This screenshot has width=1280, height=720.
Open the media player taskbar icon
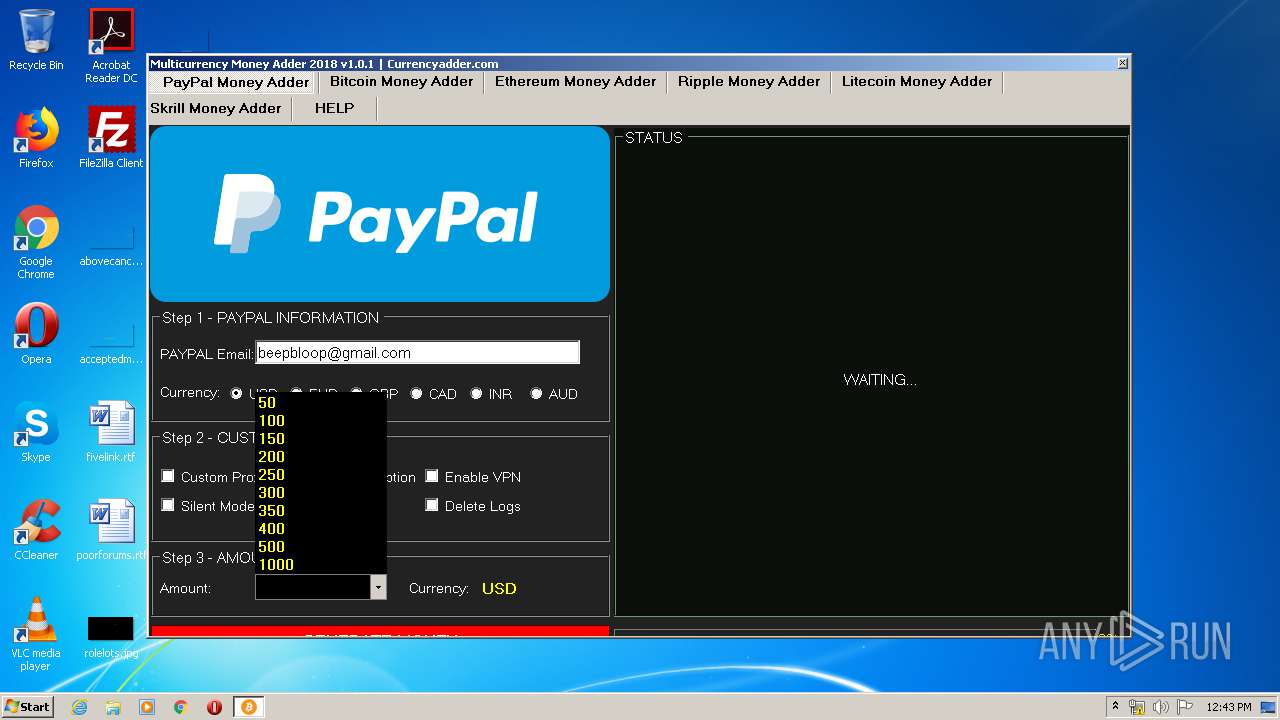147,707
